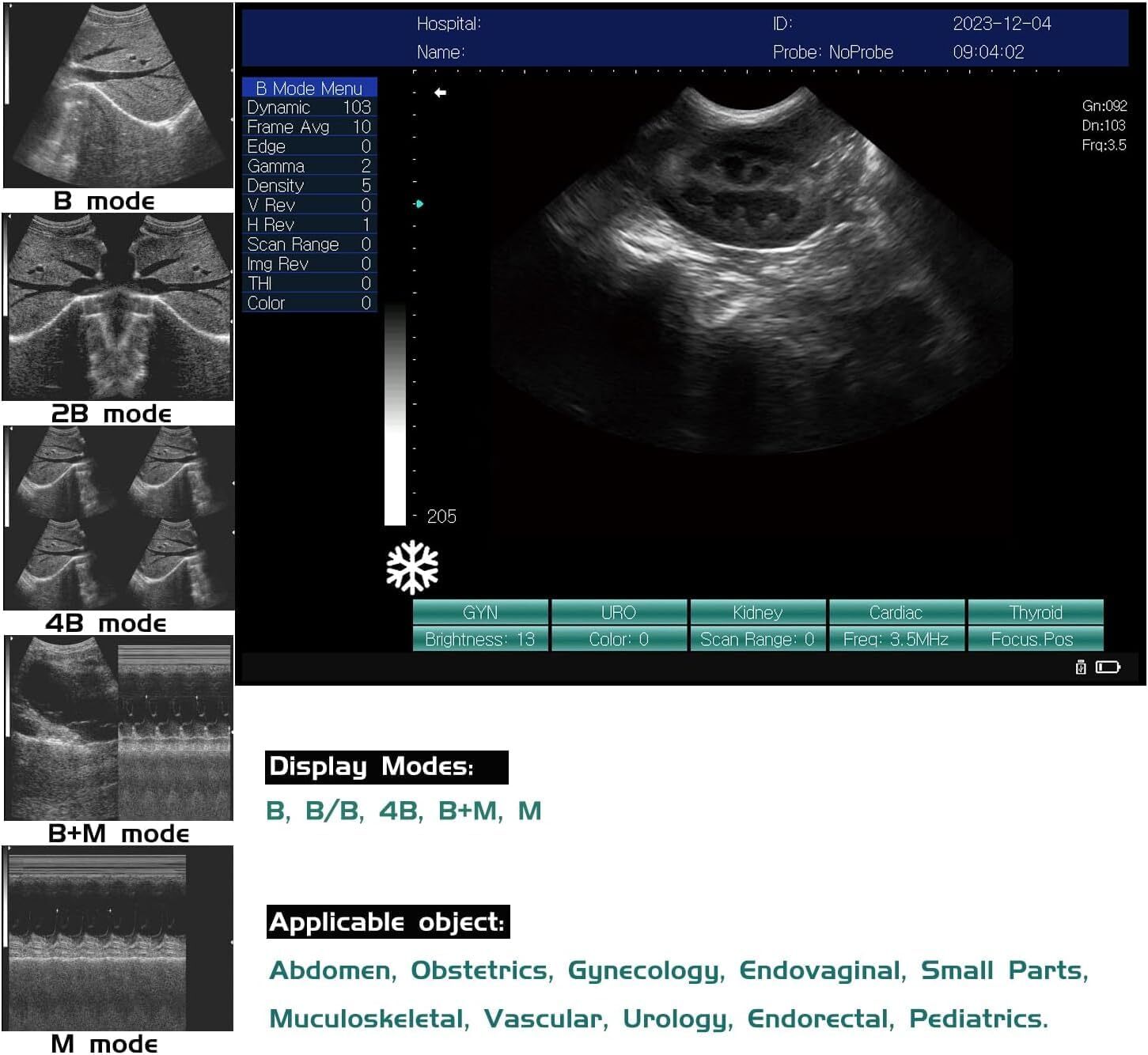
Task: Select the 4B mode thumbnail
Action: pyautogui.click(x=119, y=519)
